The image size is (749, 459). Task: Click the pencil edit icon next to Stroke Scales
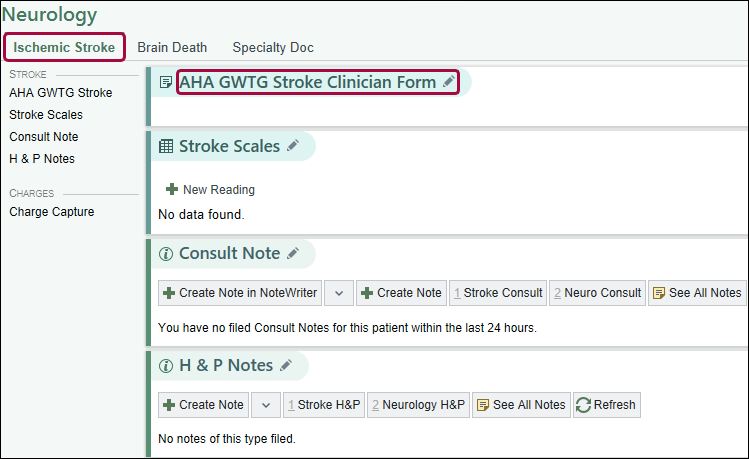point(293,146)
